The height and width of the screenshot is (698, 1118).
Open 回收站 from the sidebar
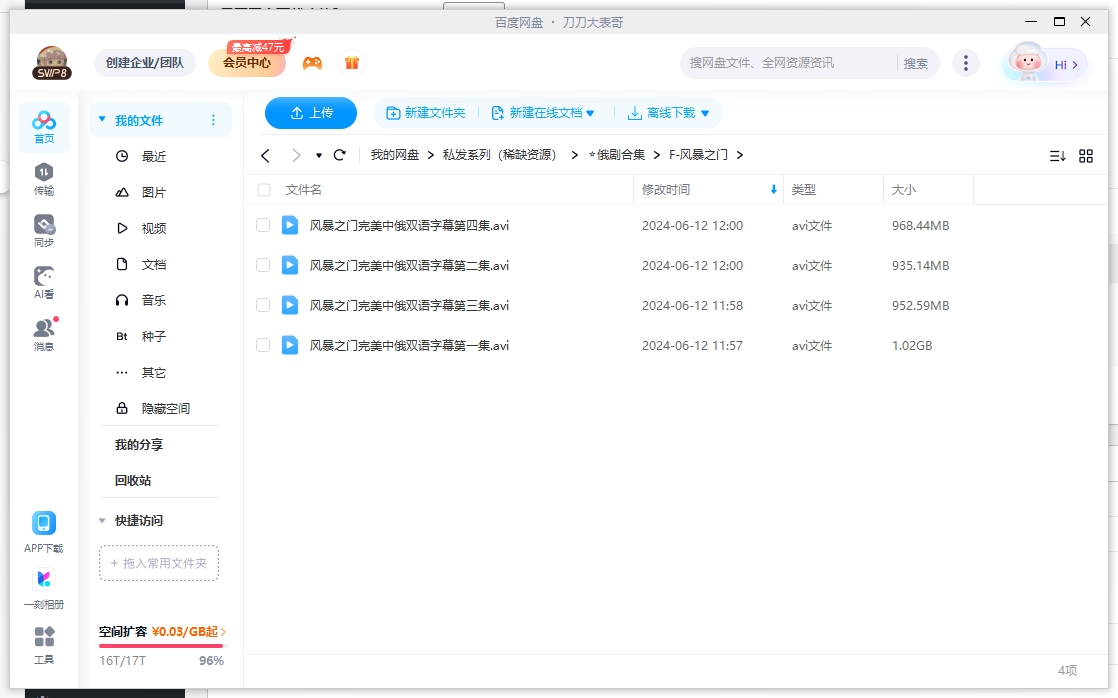coord(131,480)
